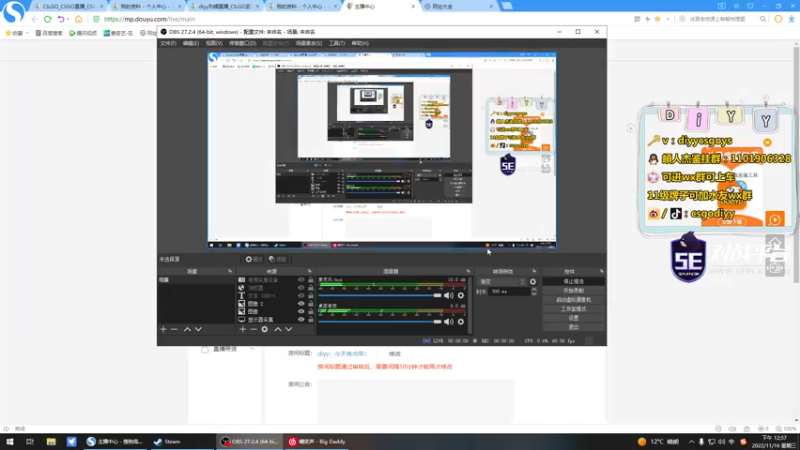Open the Windows Start menu
Screen dimensions: 800x450
tap(10, 441)
